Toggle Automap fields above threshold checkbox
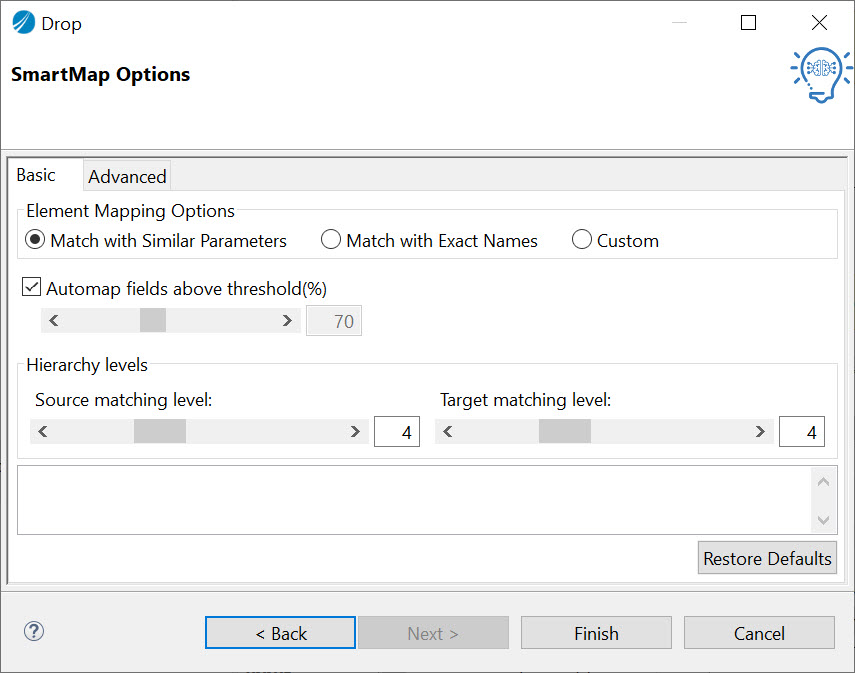855x673 pixels. coord(32,288)
